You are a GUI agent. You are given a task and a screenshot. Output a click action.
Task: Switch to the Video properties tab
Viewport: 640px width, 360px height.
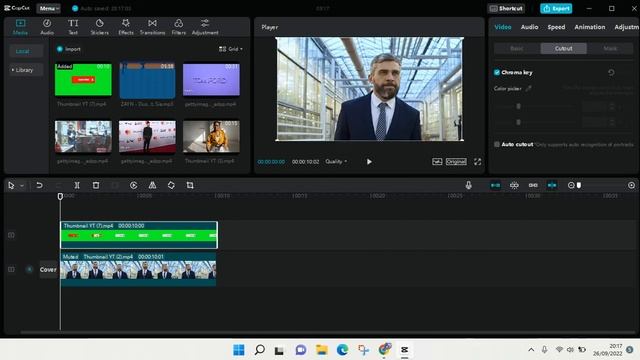pyautogui.click(x=502, y=27)
